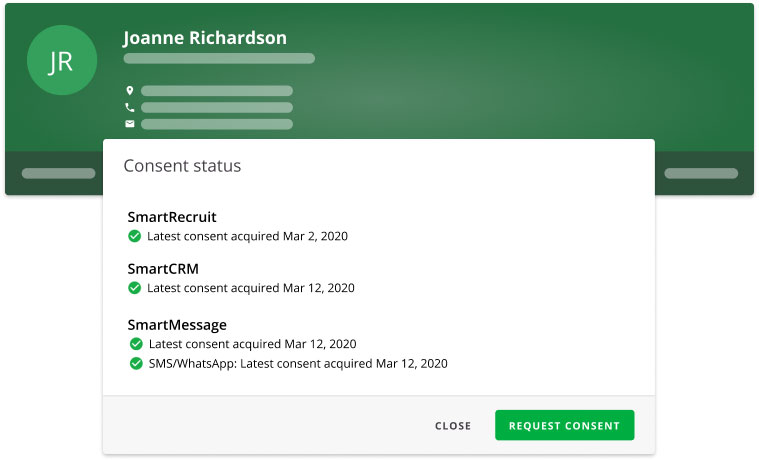The image size is (759, 460).
Task: Click the phone icon in profile header
Action: click(129, 107)
